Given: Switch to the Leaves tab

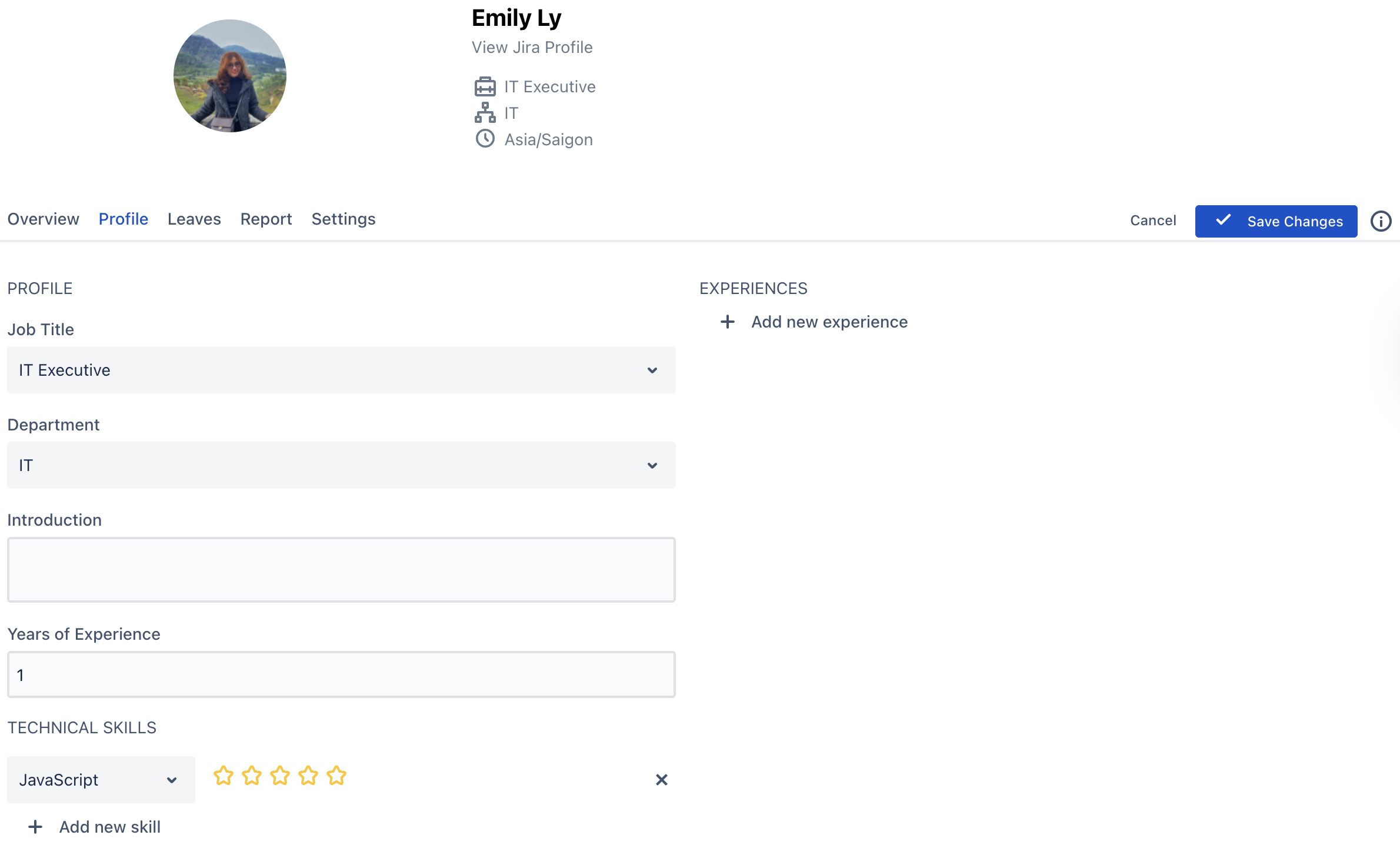Looking at the screenshot, I should pos(194,219).
